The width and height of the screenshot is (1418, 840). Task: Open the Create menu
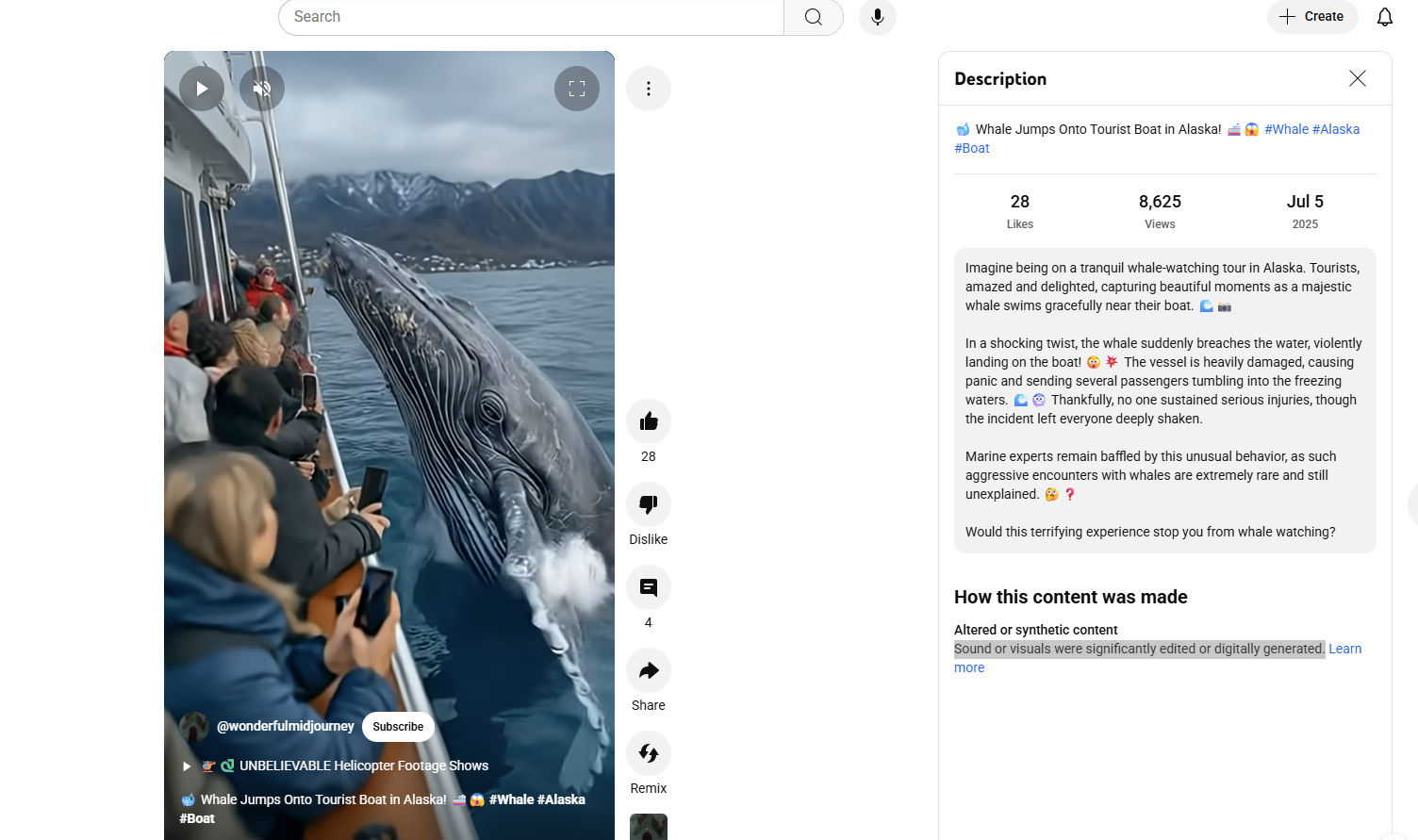pos(1312,17)
